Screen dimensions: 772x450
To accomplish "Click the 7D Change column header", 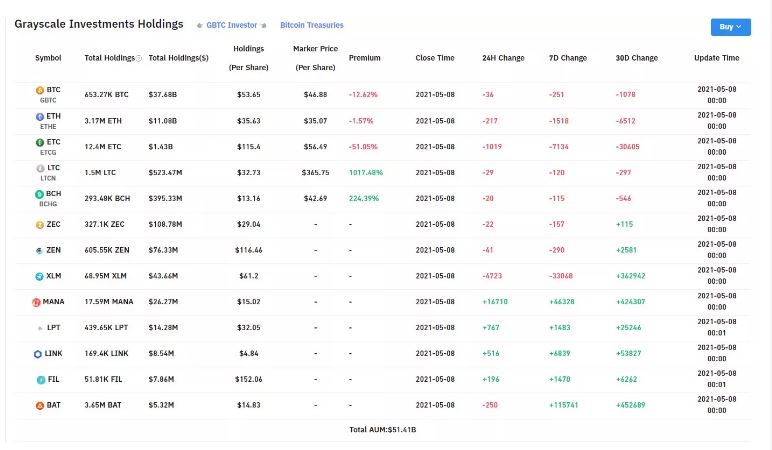I will point(568,58).
